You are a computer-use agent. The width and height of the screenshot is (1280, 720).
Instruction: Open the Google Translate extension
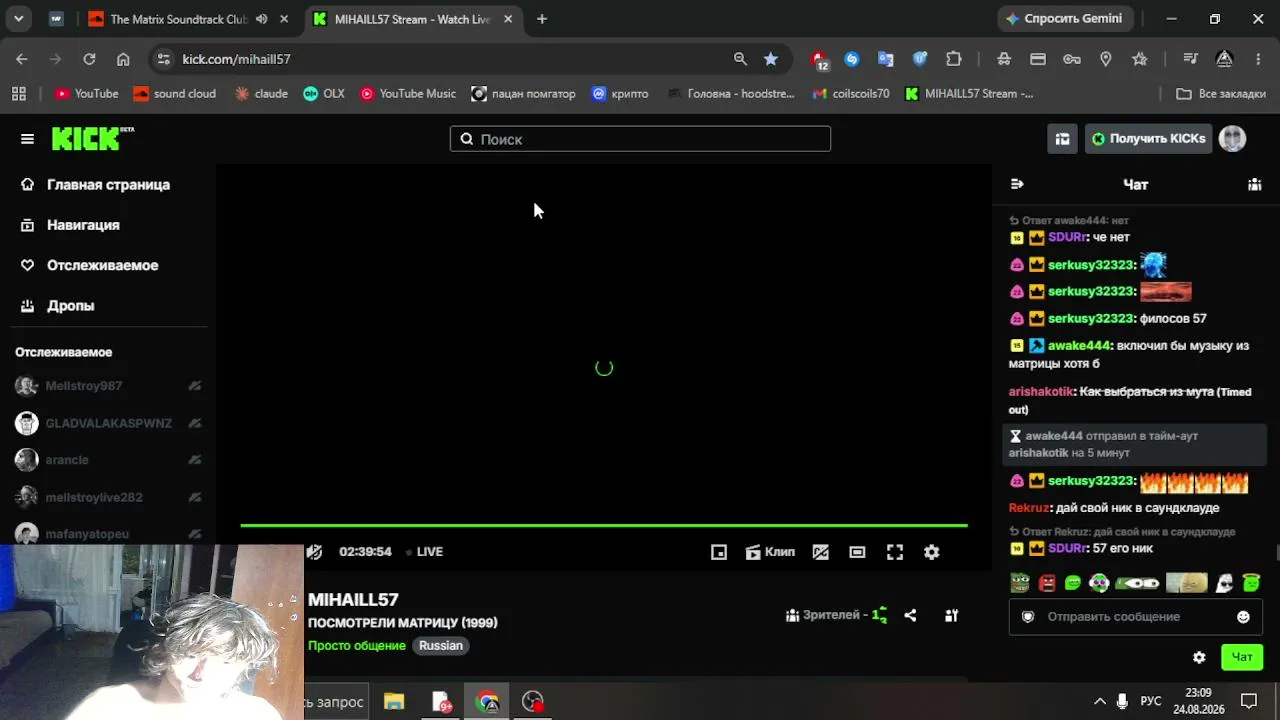(x=886, y=59)
